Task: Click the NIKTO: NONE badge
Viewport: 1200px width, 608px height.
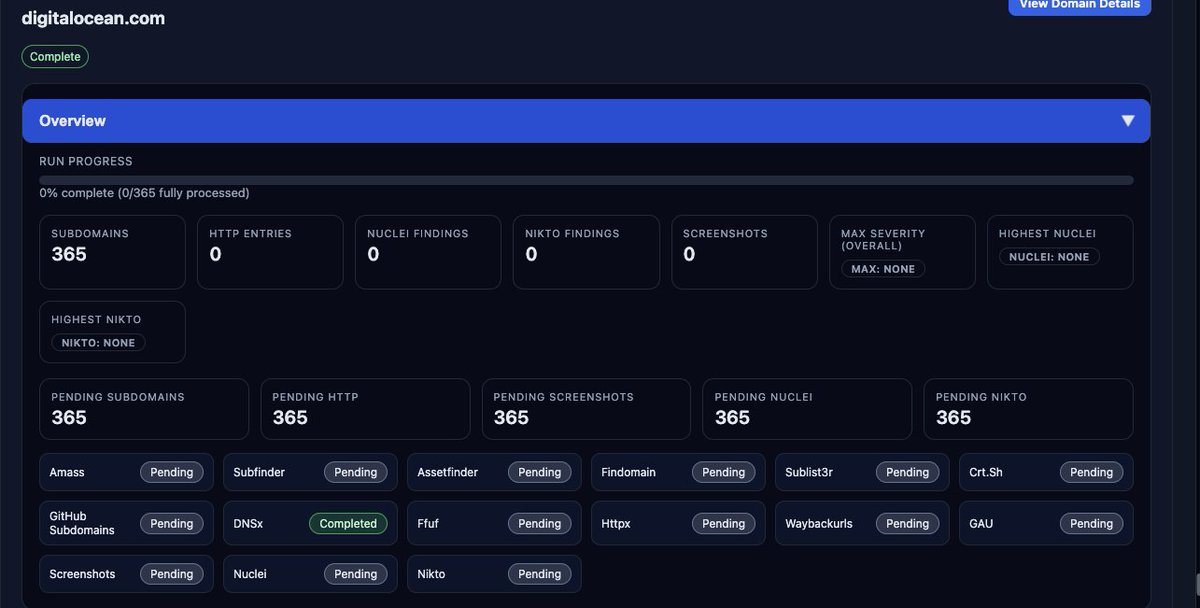Action: [x=99, y=343]
